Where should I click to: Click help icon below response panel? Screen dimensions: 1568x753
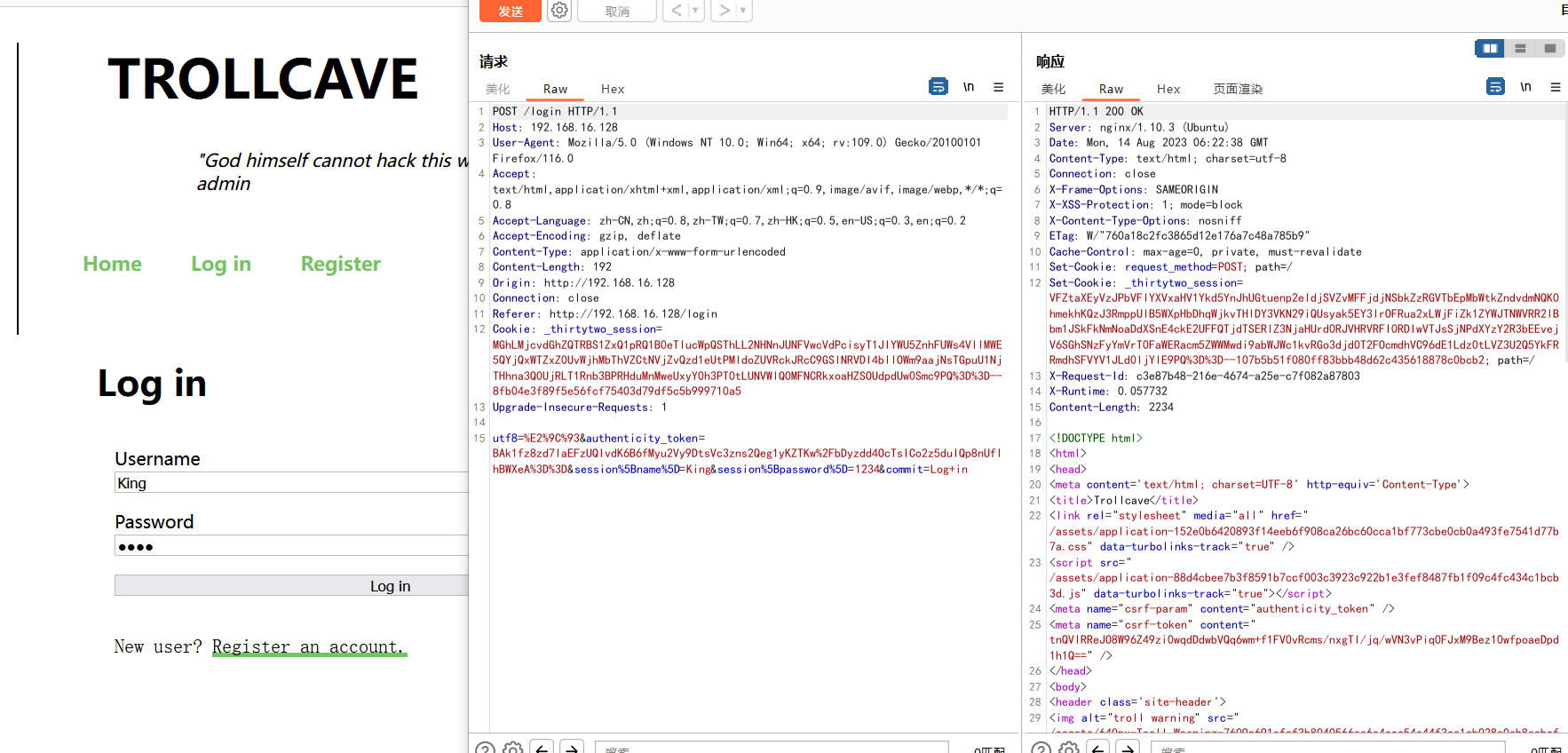pyautogui.click(x=1041, y=749)
